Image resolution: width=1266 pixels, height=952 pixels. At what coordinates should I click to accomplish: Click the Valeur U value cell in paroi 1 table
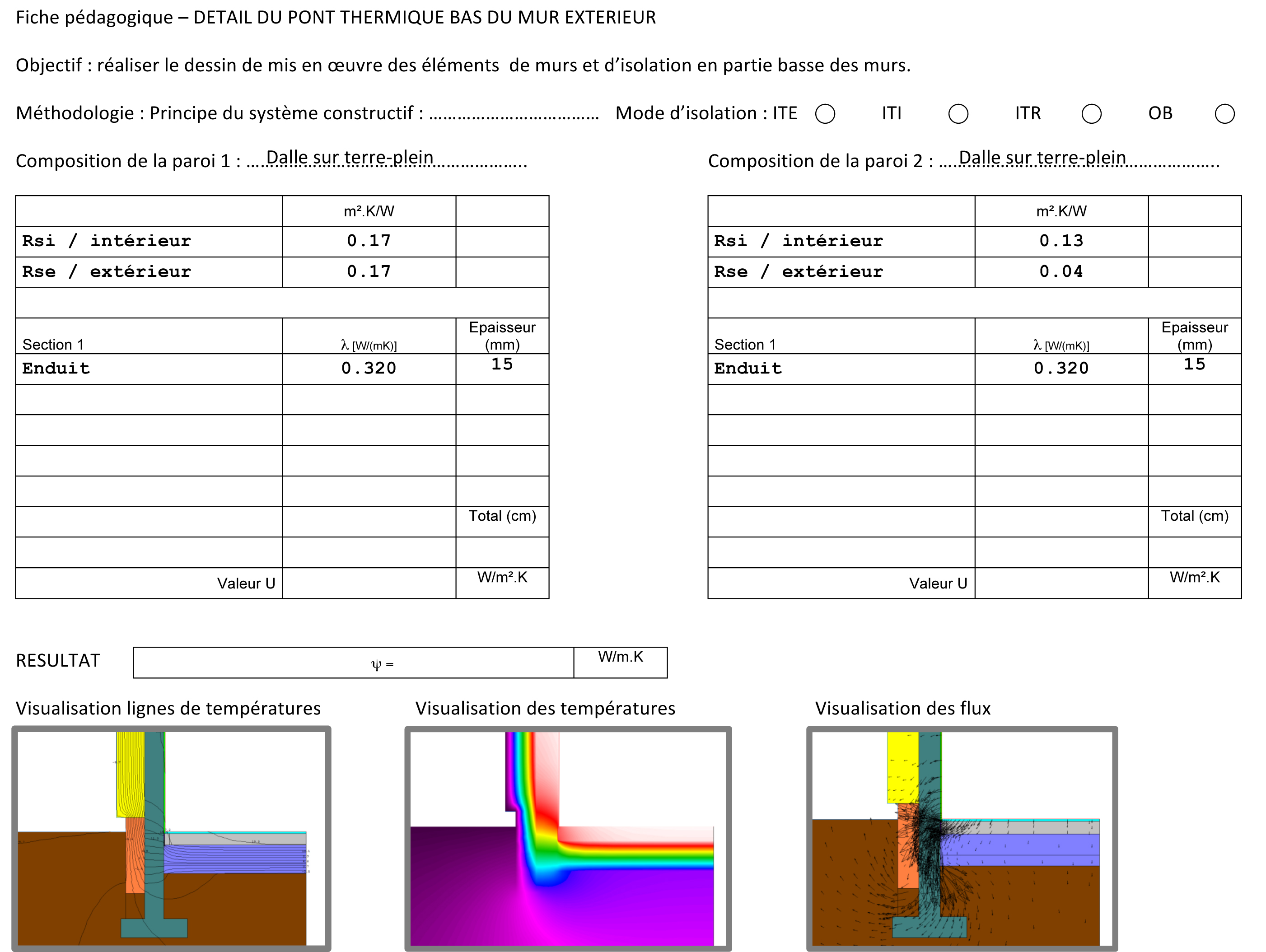point(369,583)
